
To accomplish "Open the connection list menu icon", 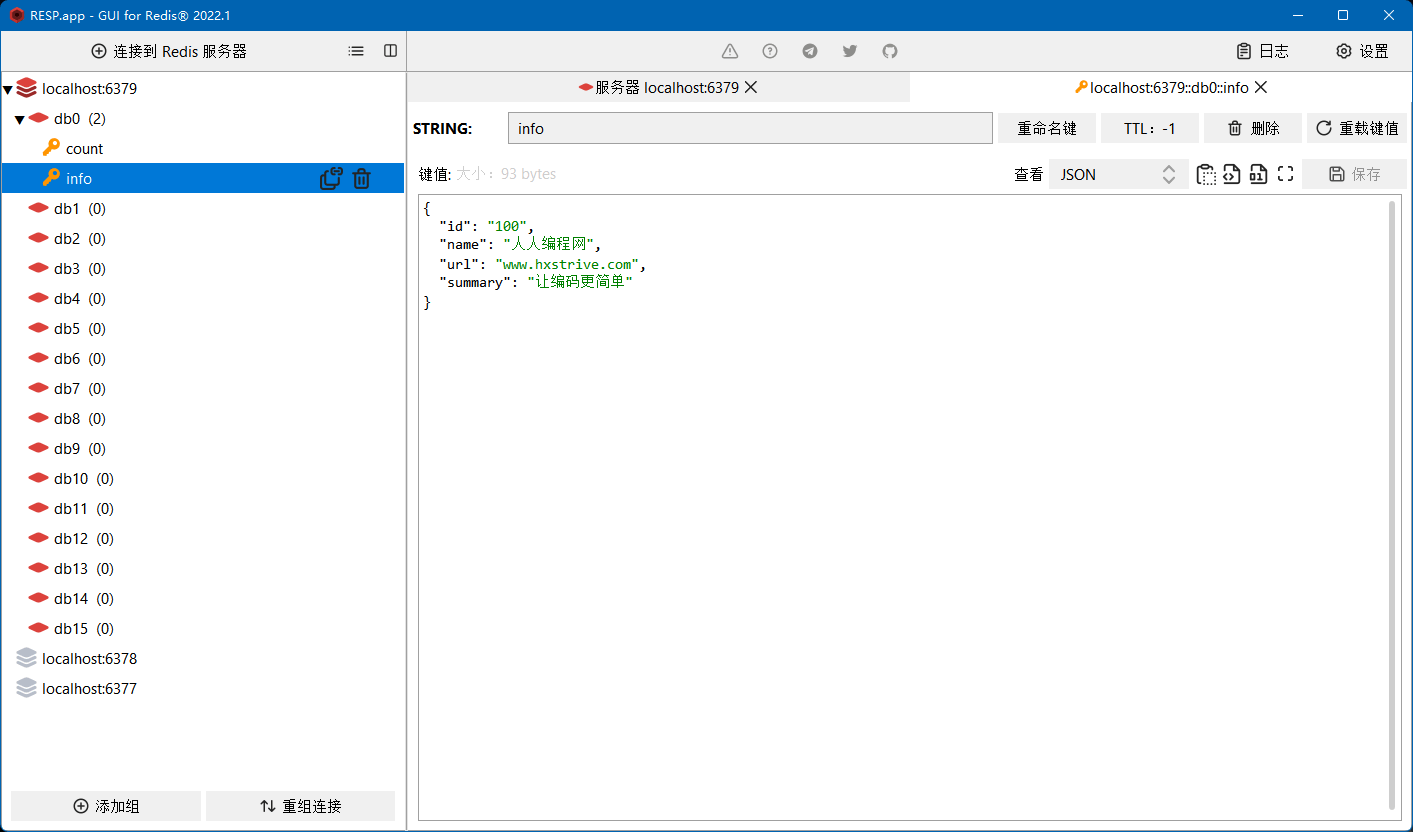I will coord(356,51).
